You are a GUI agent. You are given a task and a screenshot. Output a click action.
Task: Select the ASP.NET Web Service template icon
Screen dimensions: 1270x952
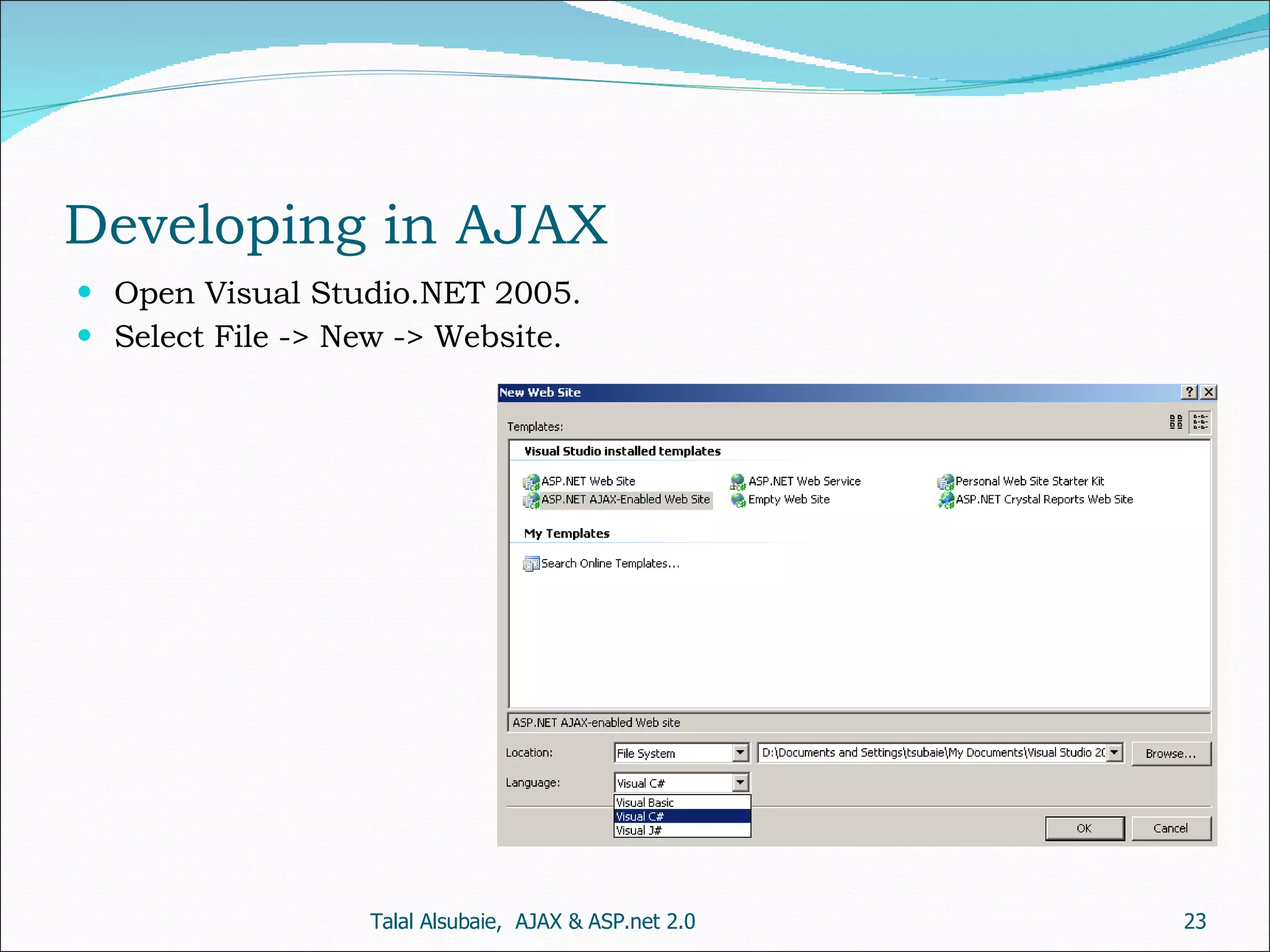click(x=738, y=482)
